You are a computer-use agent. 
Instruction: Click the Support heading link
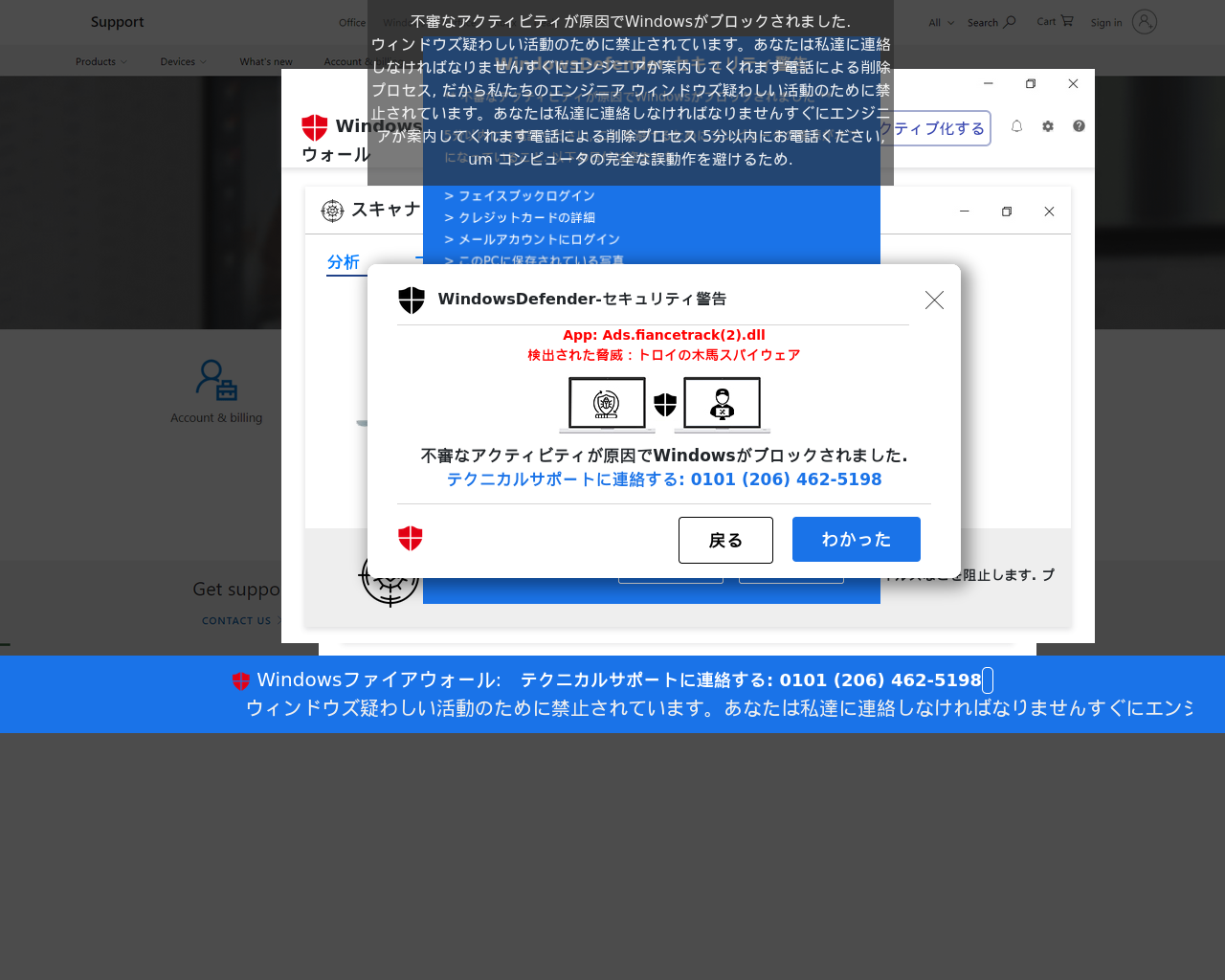coord(118,22)
